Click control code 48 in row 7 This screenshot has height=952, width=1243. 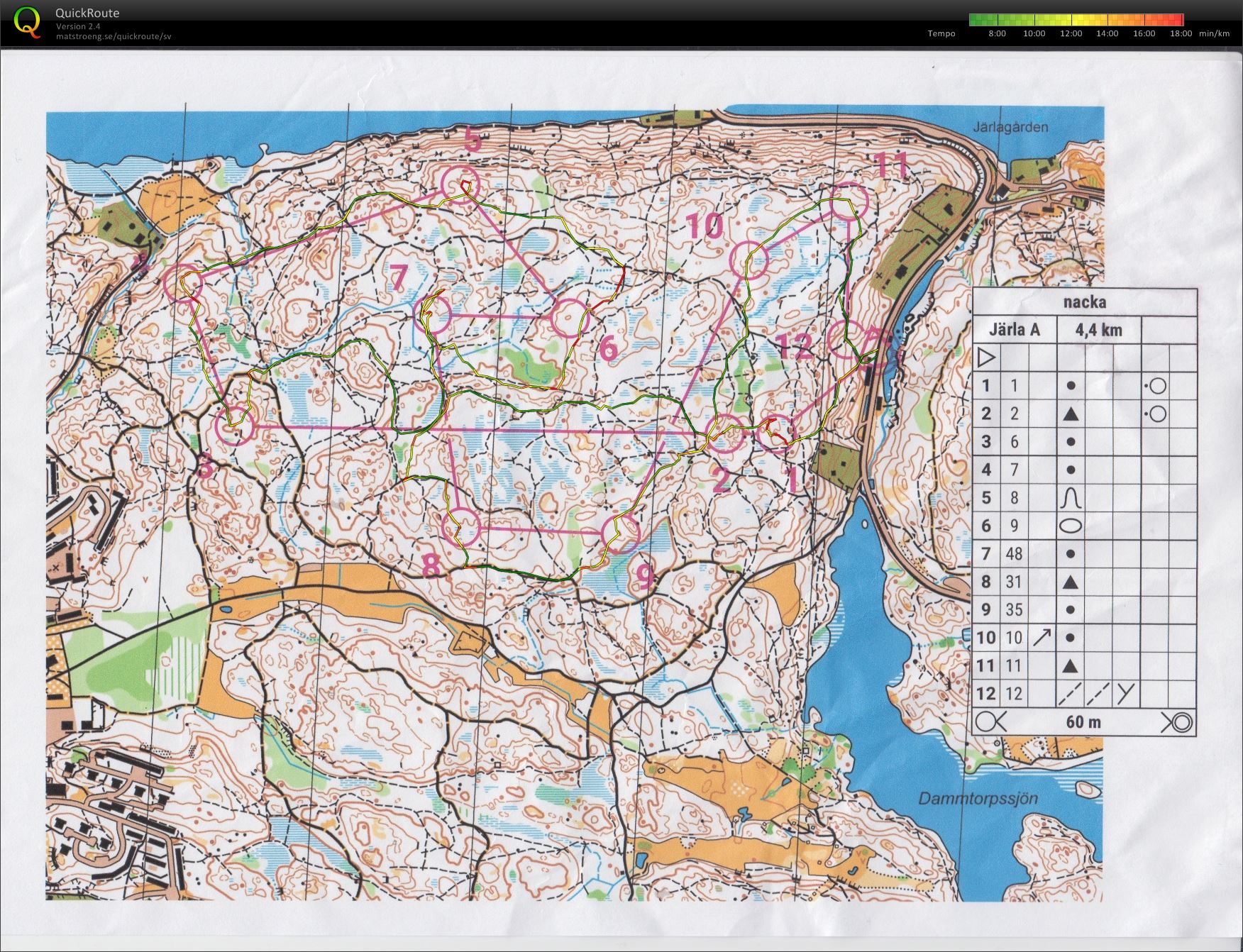[1014, 553]
